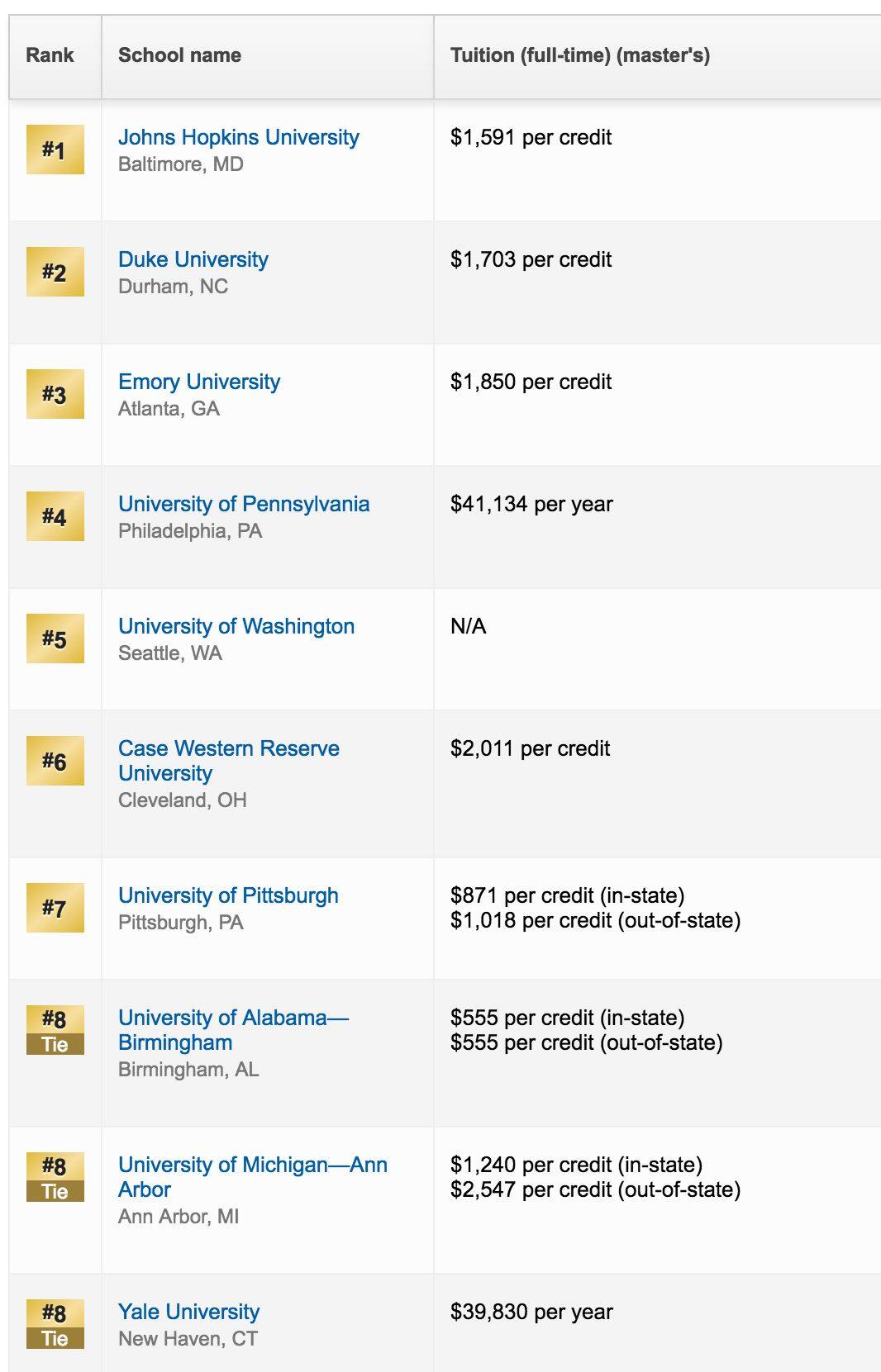Open the Yale University link

(188, 1312)
